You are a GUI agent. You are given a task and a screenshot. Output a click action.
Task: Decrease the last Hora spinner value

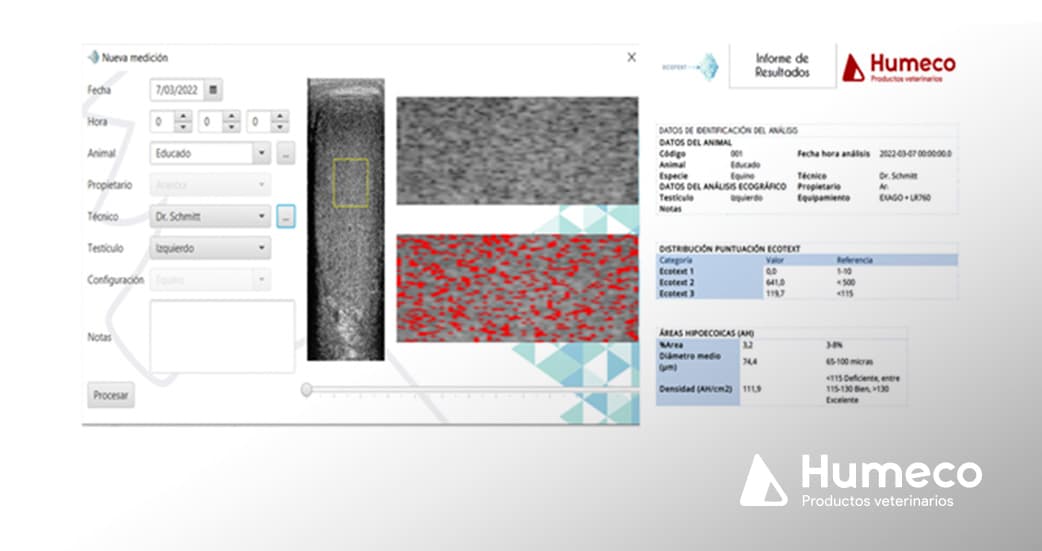(x=279, y=127)
